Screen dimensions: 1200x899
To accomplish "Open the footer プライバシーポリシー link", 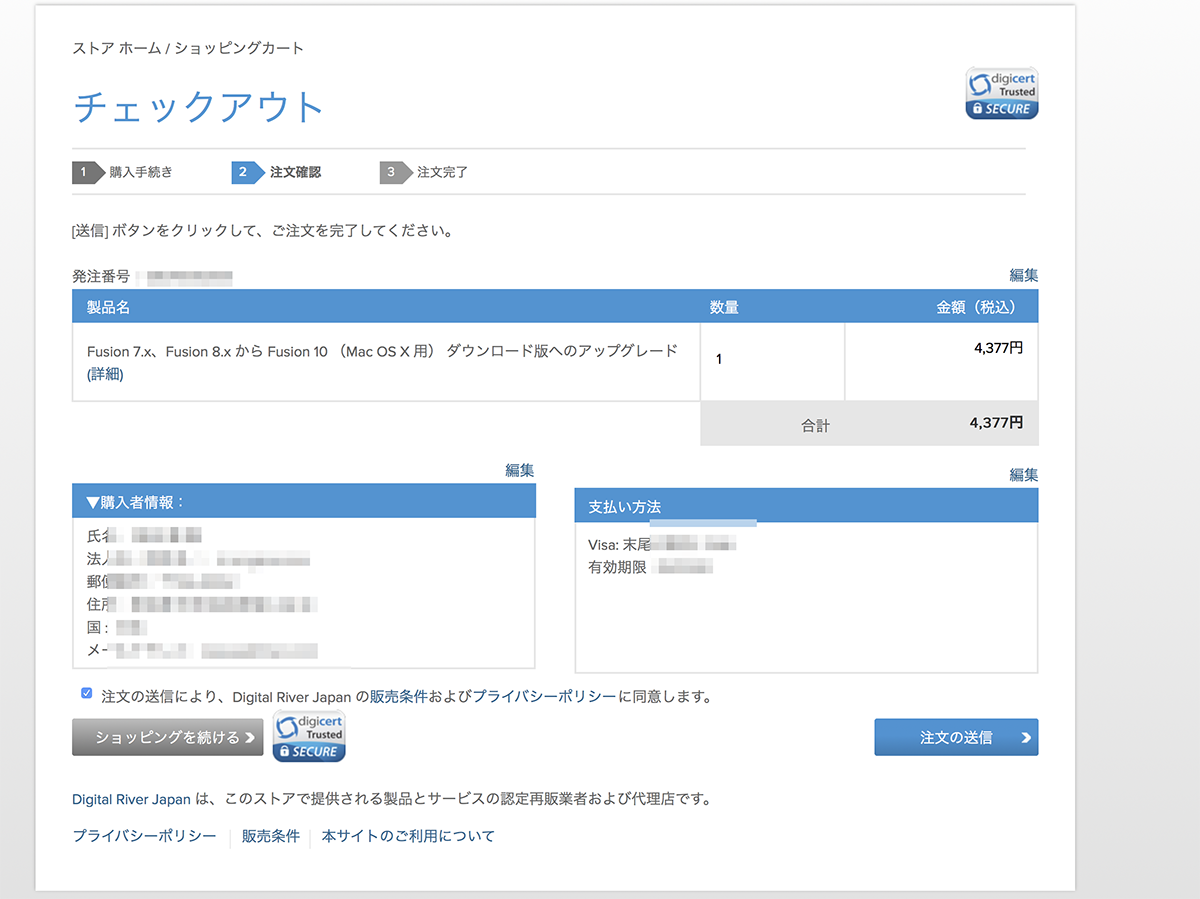I will [x=144, y=836].
